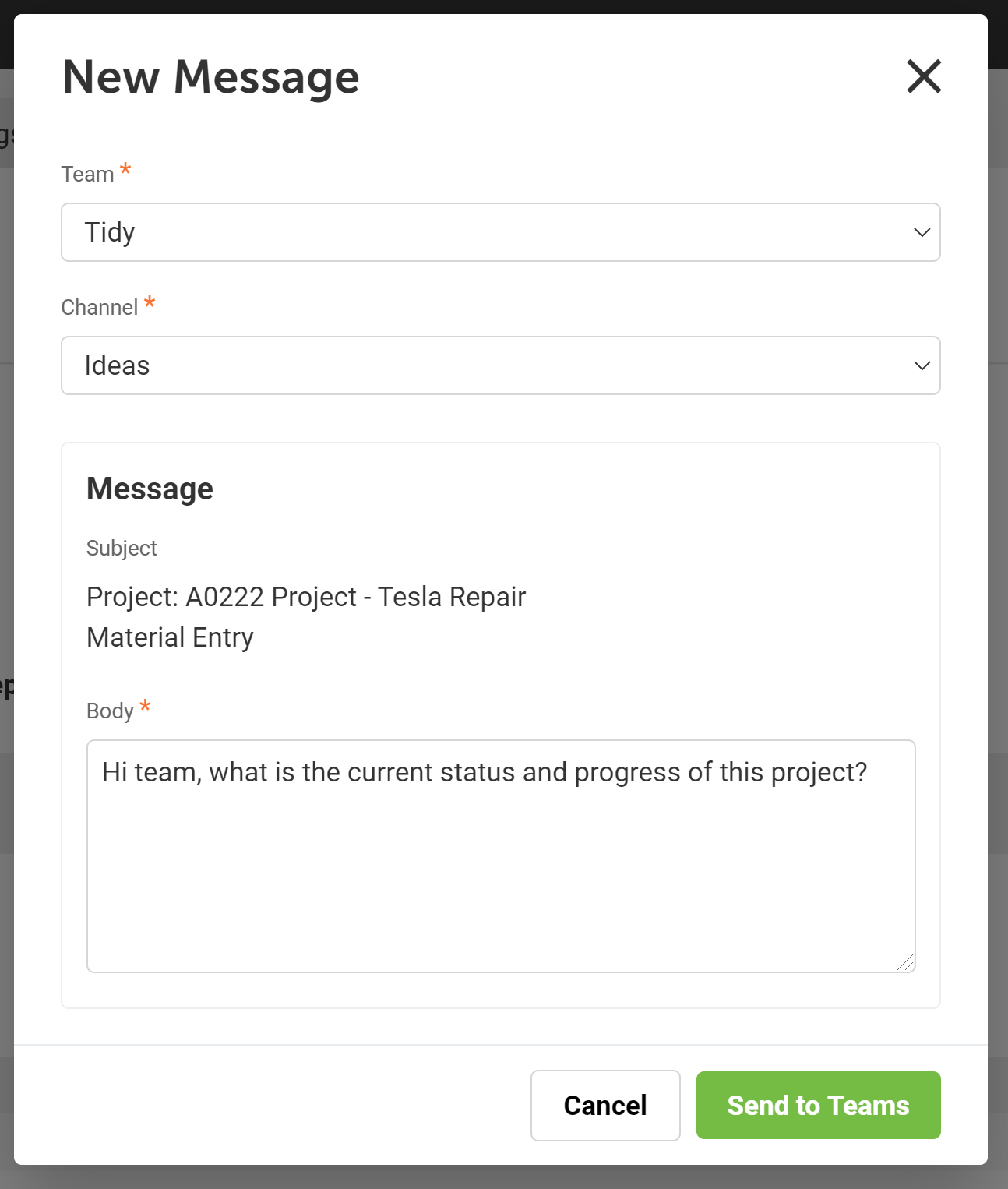Click the resize grip of Body textarea
Viewport: 1008px width, 1189px height.
coord(905,962)
